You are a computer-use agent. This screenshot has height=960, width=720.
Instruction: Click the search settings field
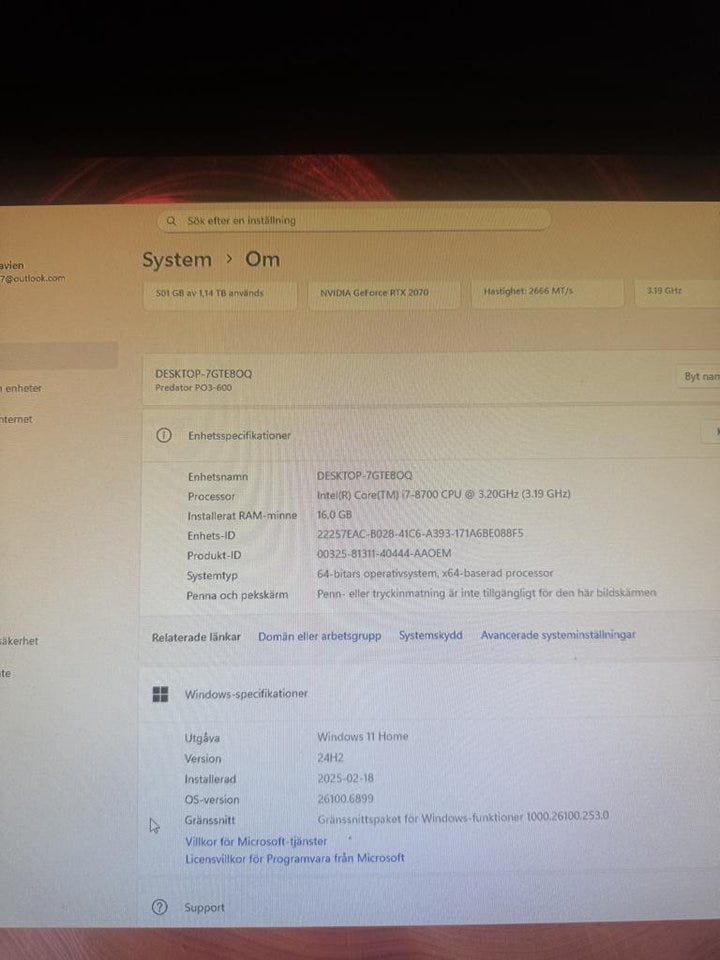coord(354,220)
